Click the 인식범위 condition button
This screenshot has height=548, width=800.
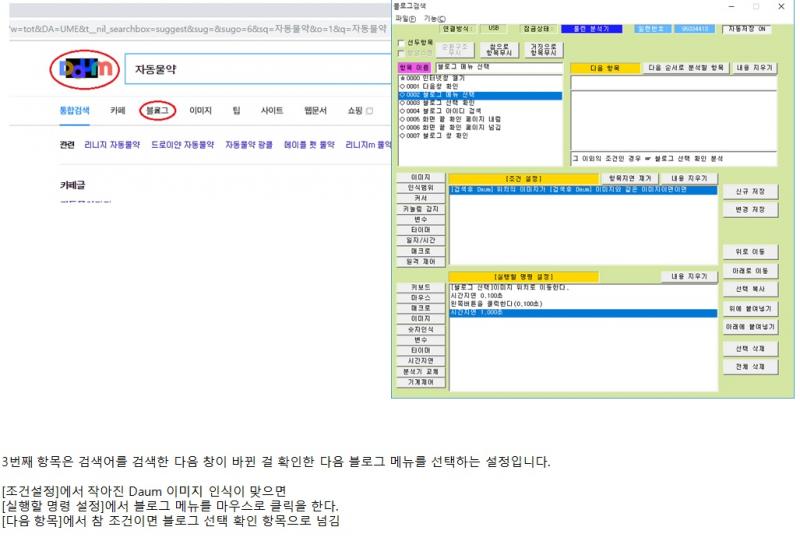pos(420,187)
